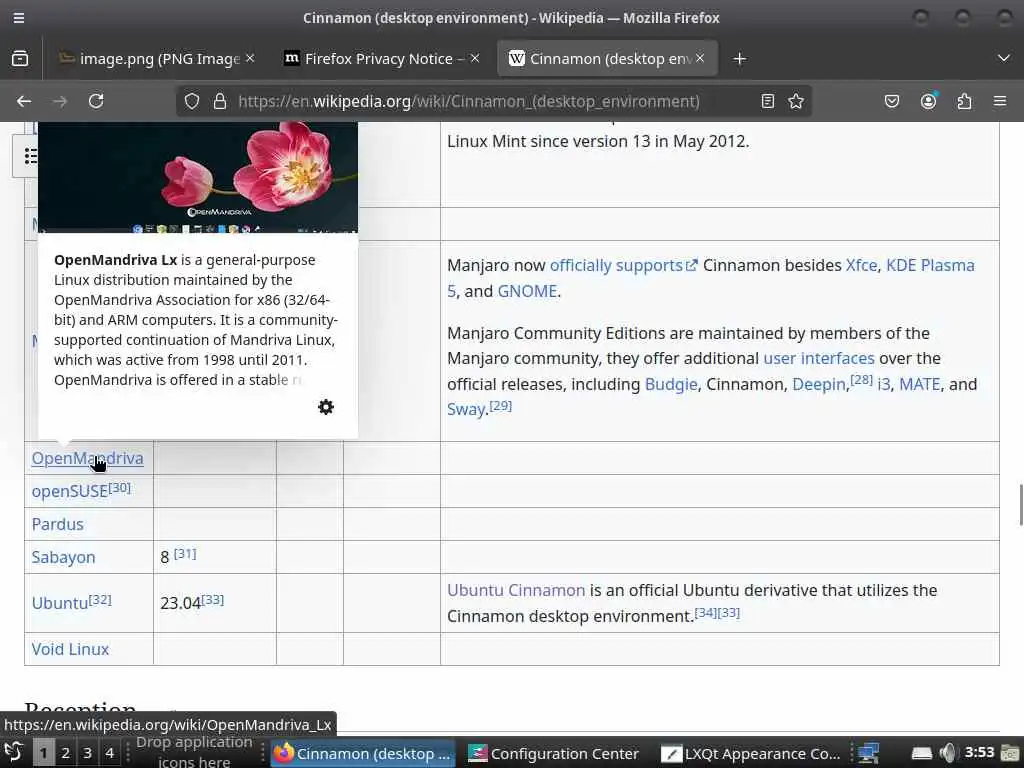This screenshot has height=768, width=1024.
Task: List all open tabs
Action: tap(1004, 59)
